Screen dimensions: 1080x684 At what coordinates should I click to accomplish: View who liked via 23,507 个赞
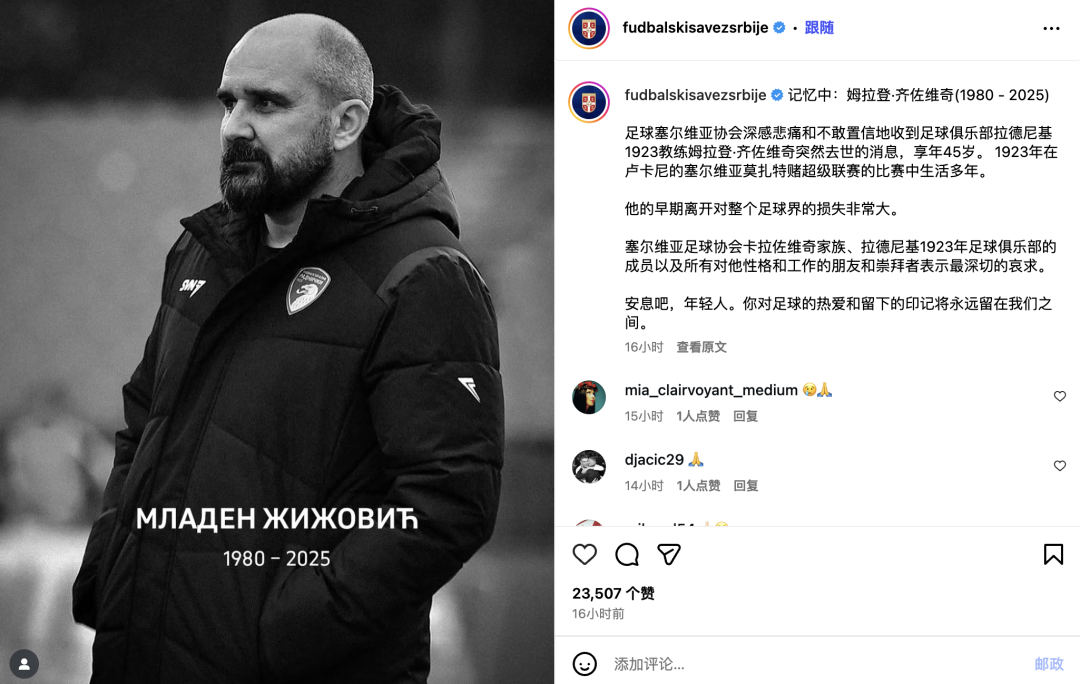(613, 593)
